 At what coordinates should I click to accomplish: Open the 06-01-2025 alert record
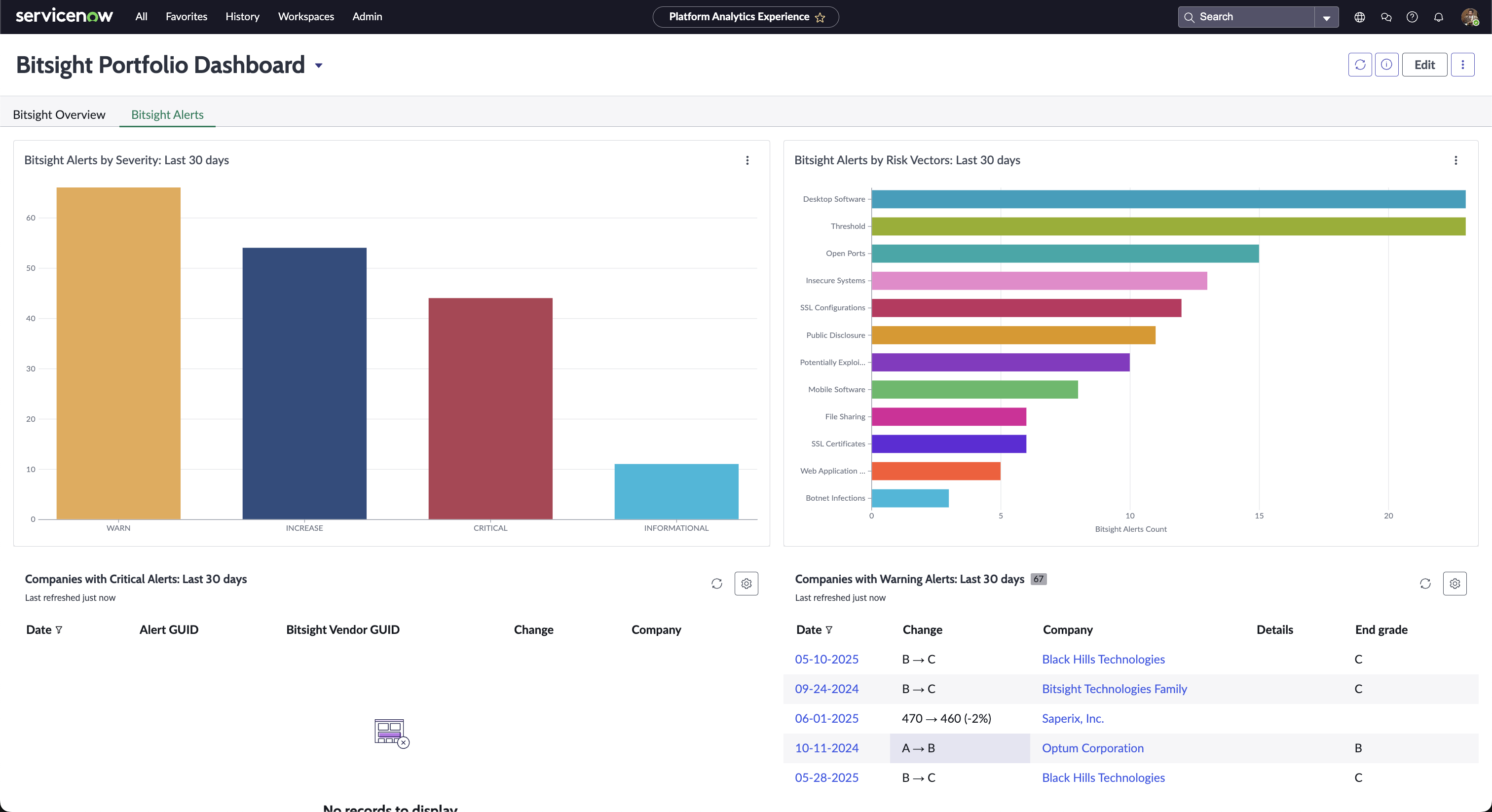pos(826,718)
